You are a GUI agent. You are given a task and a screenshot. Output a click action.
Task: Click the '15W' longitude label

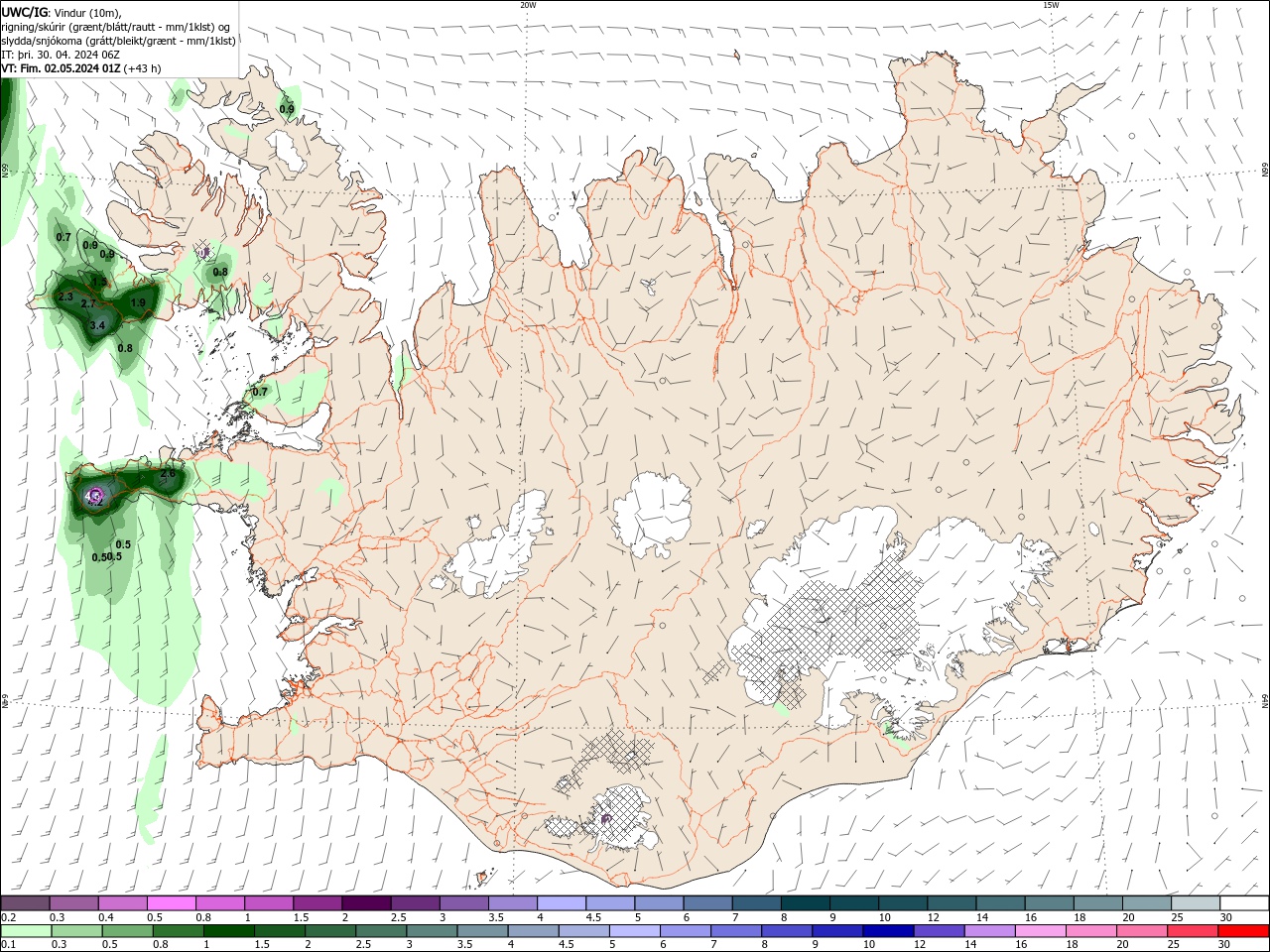click(1051, 5)
